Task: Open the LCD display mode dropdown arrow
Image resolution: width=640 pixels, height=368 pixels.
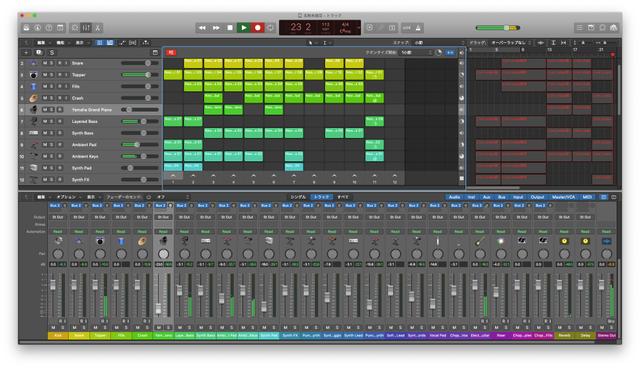Action: [359, 28]
